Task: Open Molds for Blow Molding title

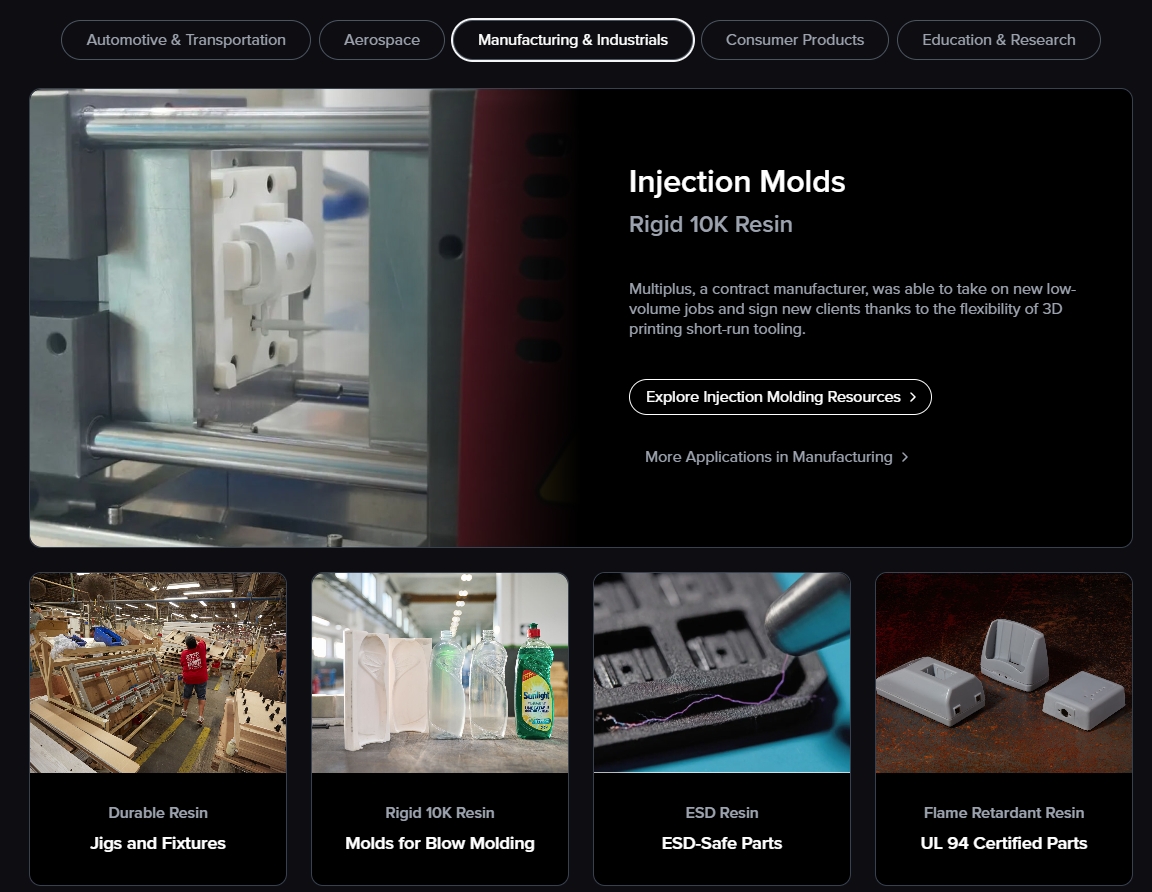Action: [440, 843]
